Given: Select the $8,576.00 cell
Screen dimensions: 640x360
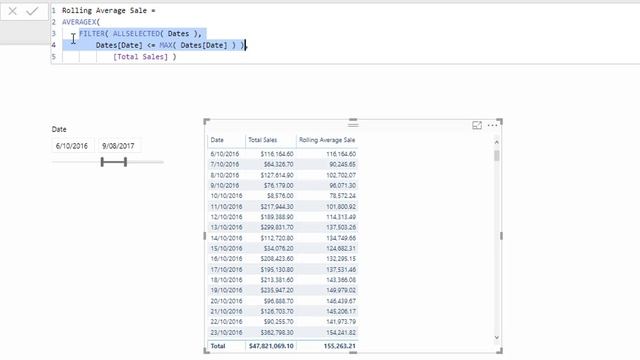Looking at the screenshot, I should coord(280,196).
